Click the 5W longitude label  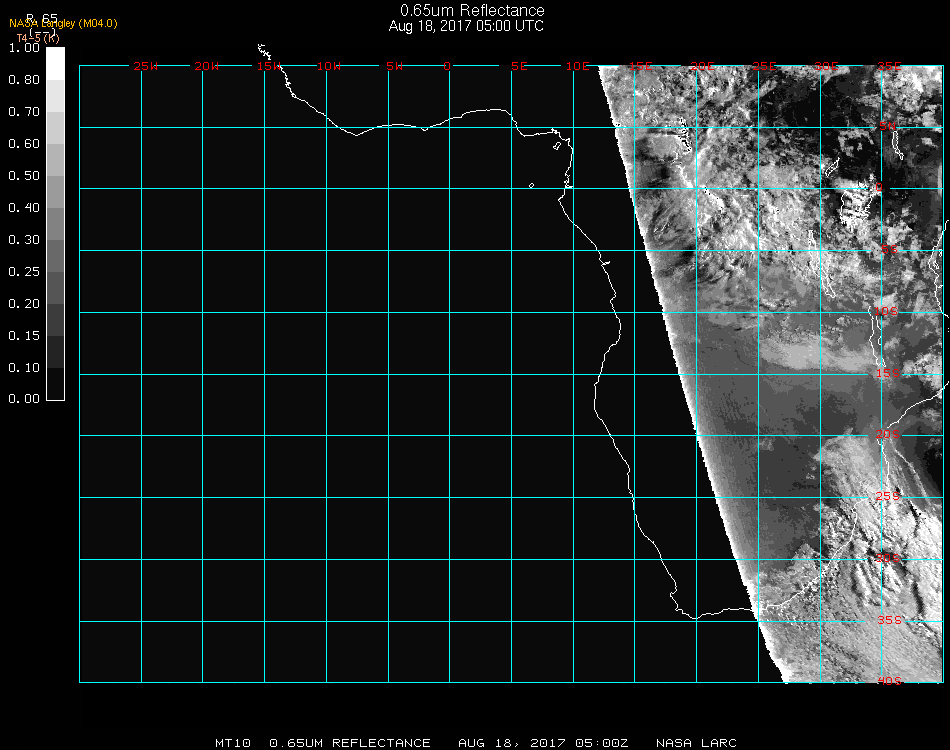coord(394,66)
